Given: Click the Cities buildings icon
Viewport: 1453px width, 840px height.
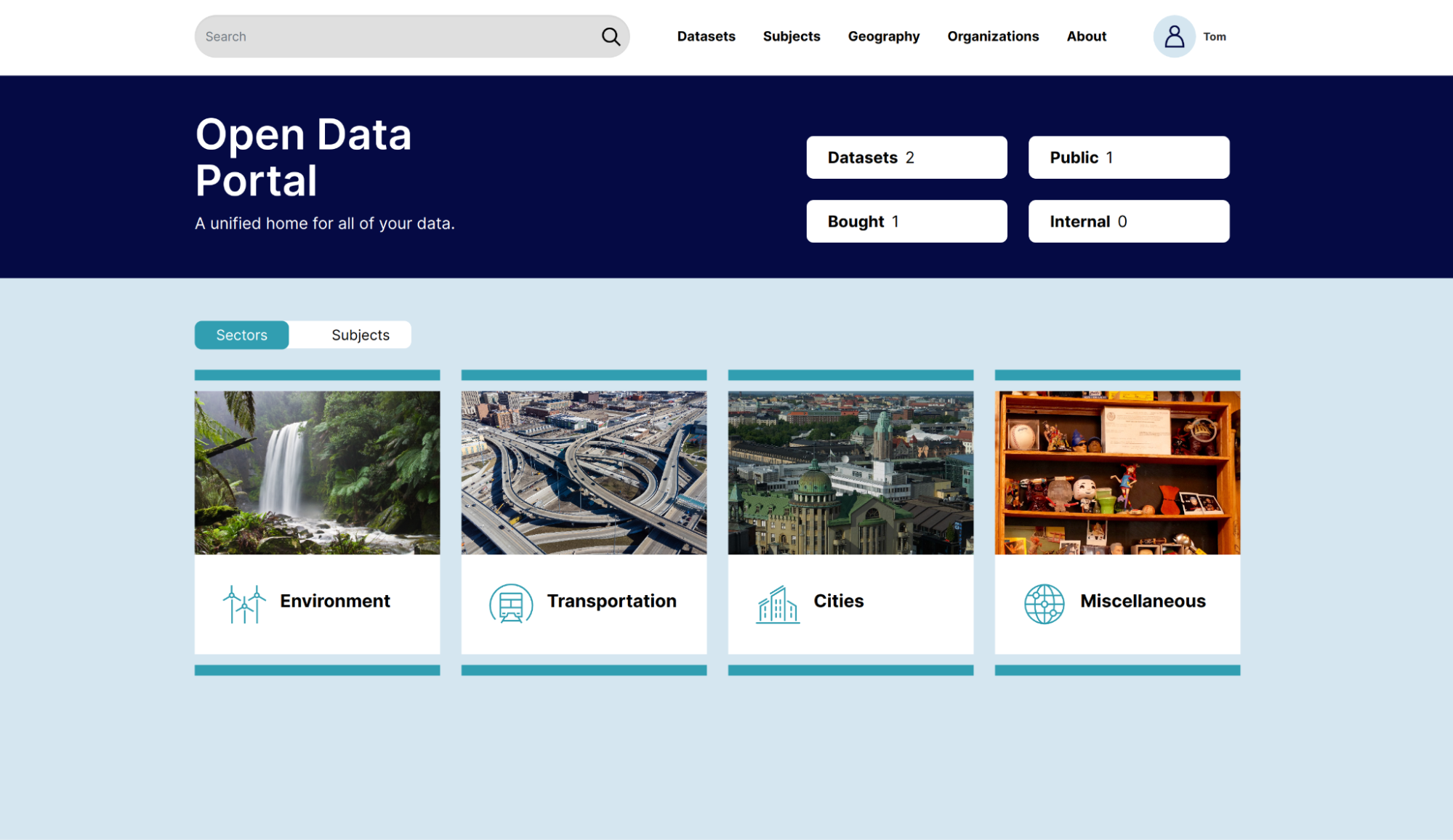Looking at the screenshot, I should (x=778, y=604).
